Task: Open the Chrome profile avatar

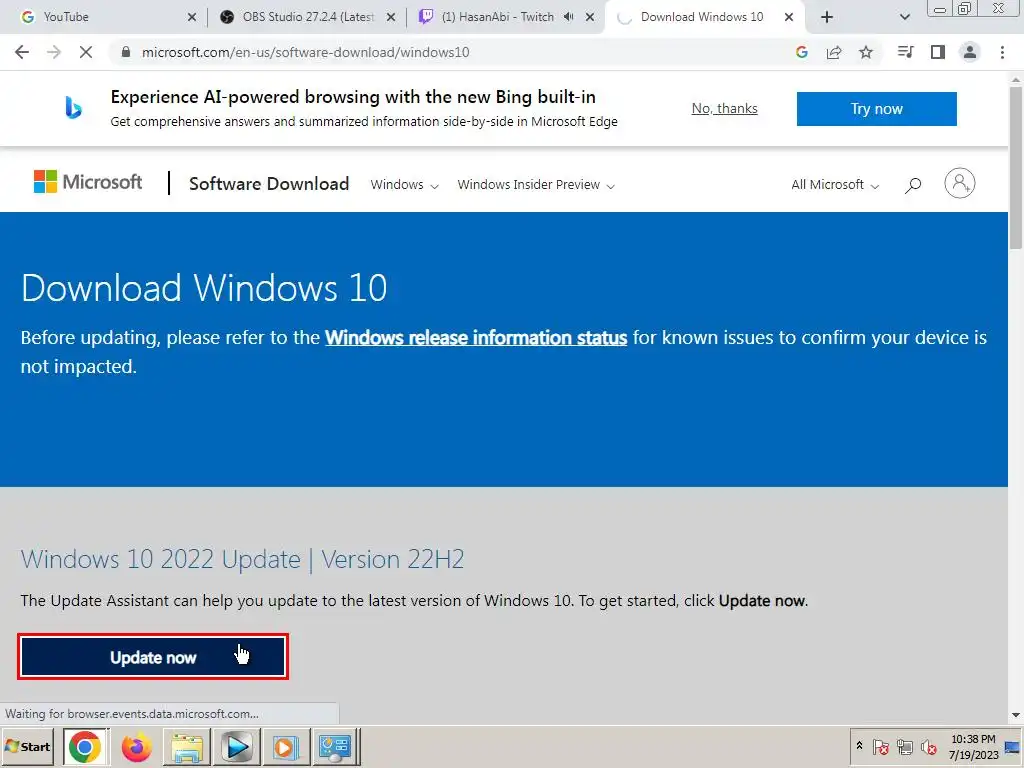Action: (970, 52)
